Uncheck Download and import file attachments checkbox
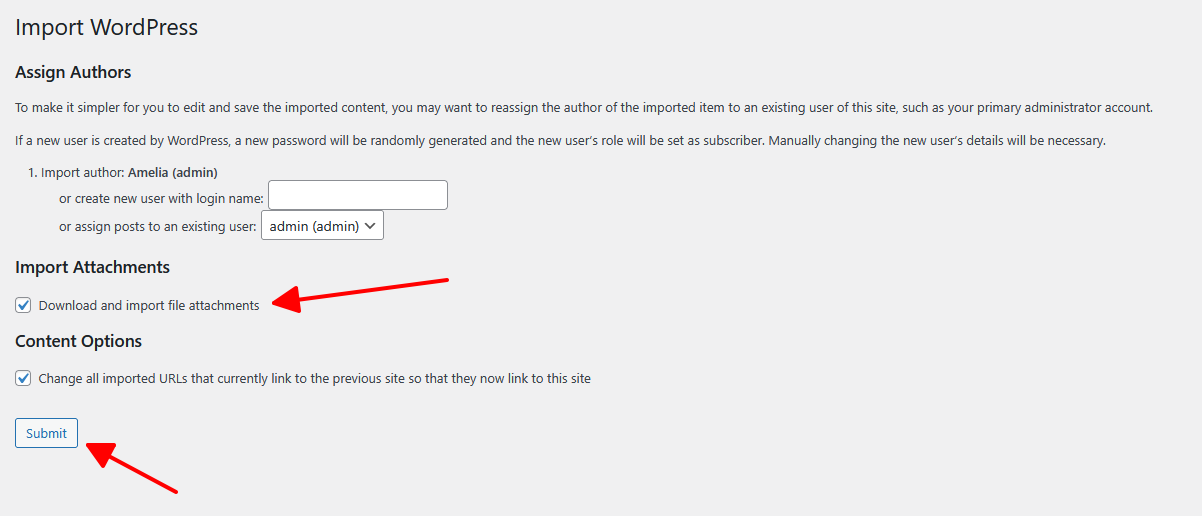The height and width of the screenshot is (516, 1202). pyautogui.click(x=24, y=305)
